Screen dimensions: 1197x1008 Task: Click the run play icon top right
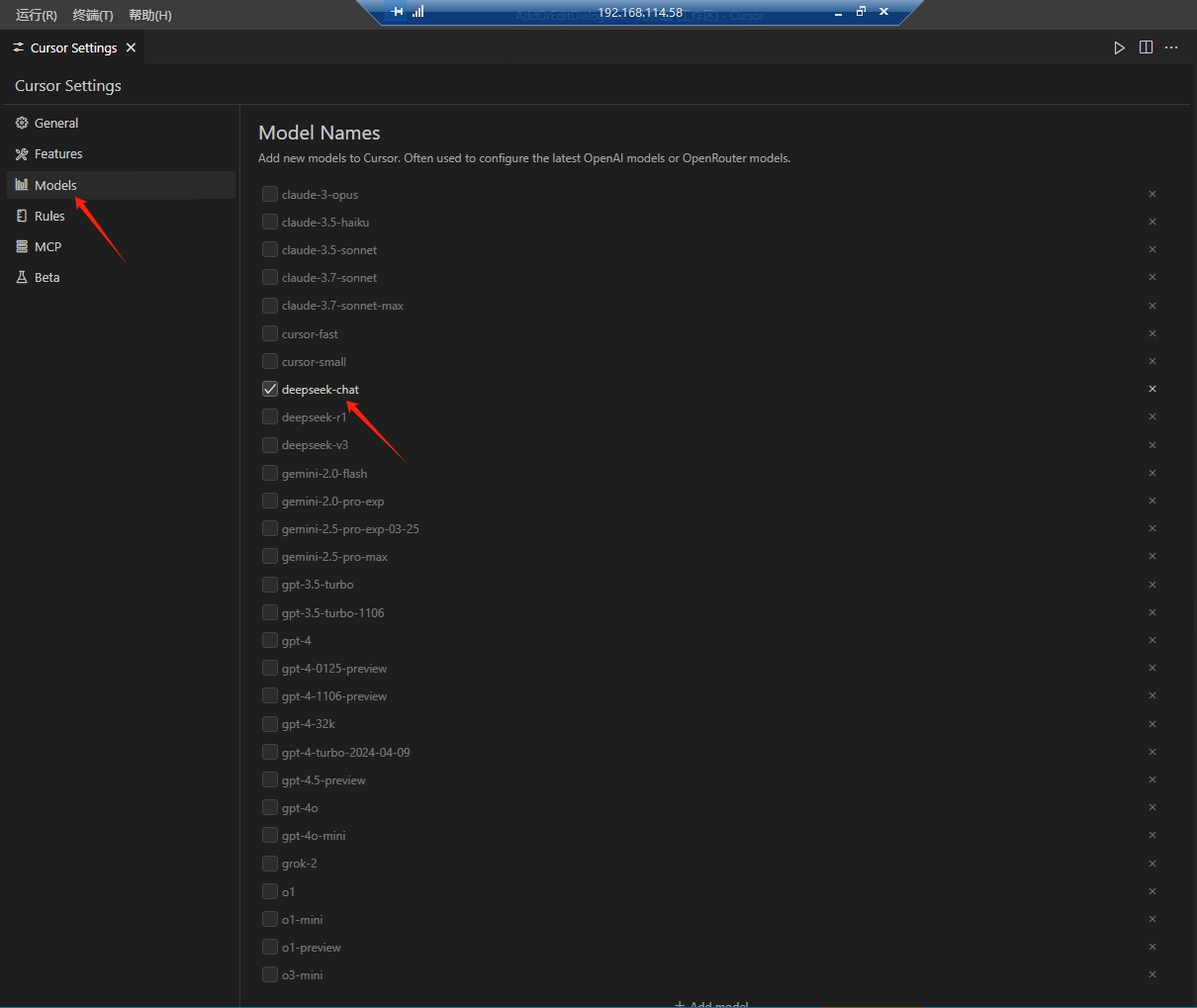tap(1119, 47)
